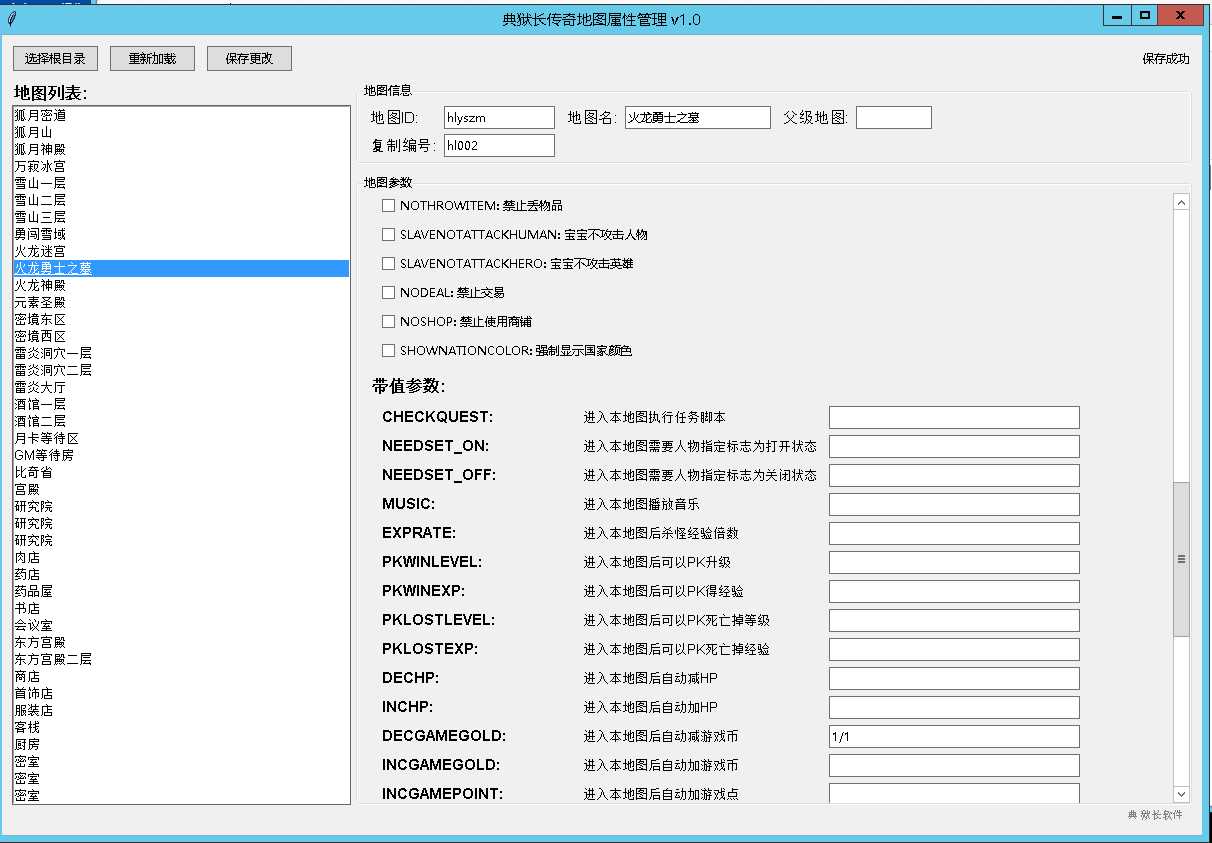Click the 复制编号 field containing hl002
Image resolution: width=1212 pixels, height=843 pixels.
click(498, 145)
